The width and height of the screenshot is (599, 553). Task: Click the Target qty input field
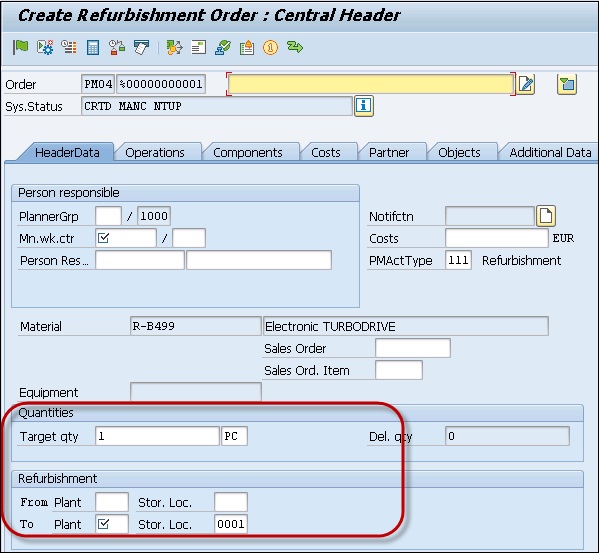[157, 436]
